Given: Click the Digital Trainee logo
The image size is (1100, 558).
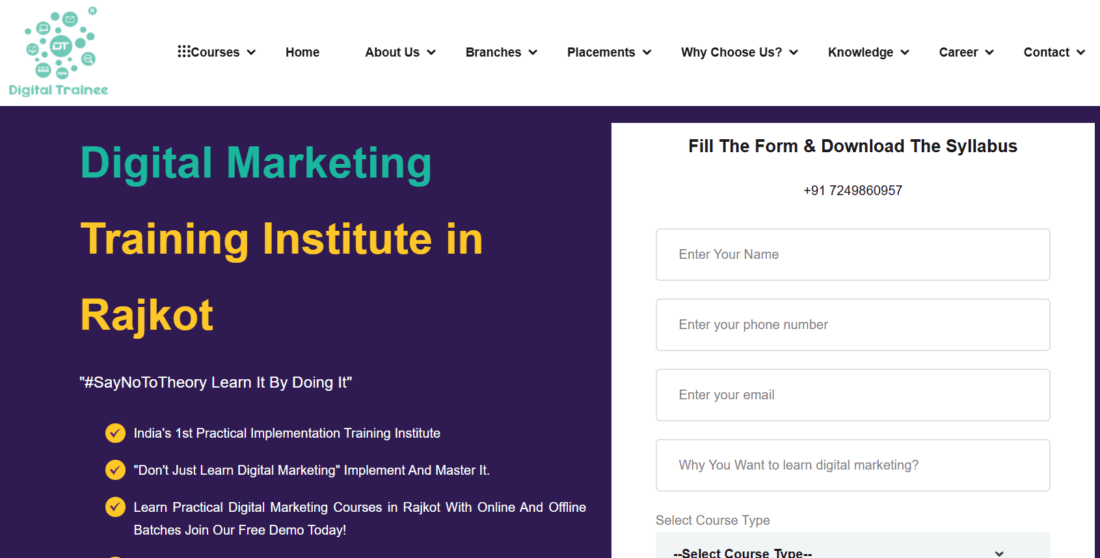Looking at the screenshot, I should click(58, 52).
